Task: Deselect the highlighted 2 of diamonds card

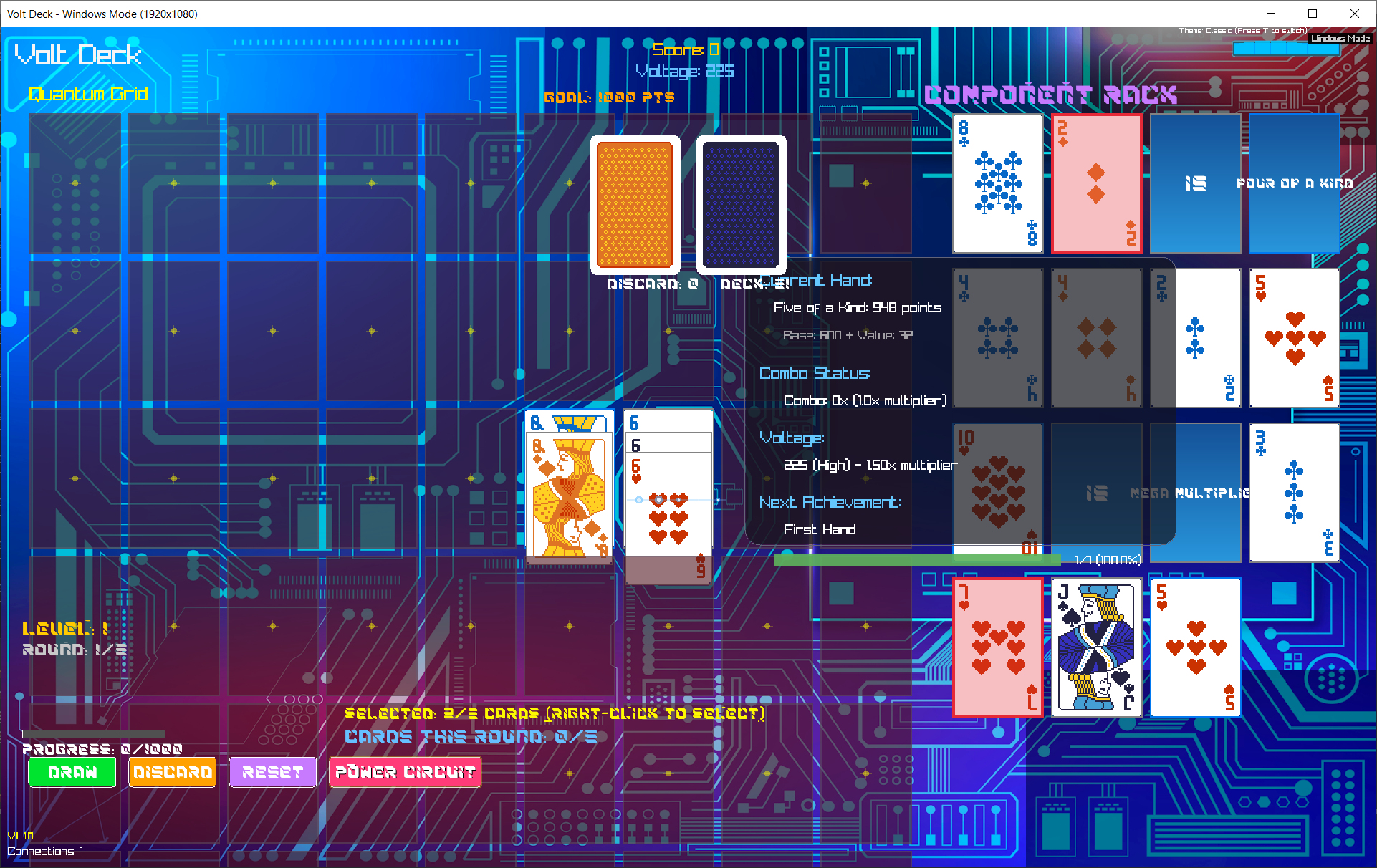Action: point(1096,184)
